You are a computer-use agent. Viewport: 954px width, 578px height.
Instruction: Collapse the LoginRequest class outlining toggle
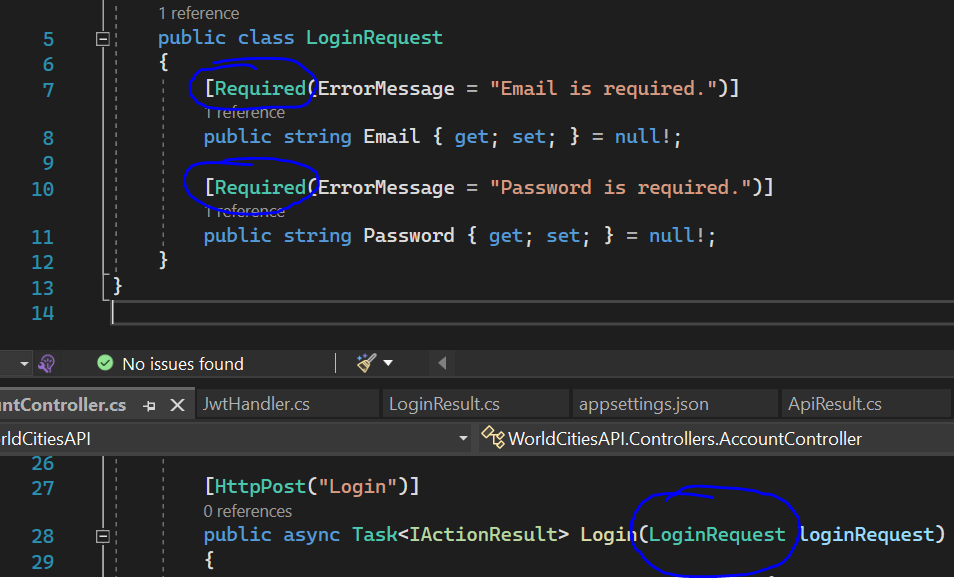tap(103, 39)
